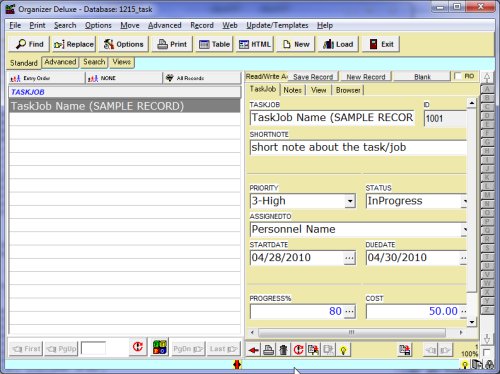500x374 pixels.
Task: Open the Replace tool
Action: pos(74,44)
